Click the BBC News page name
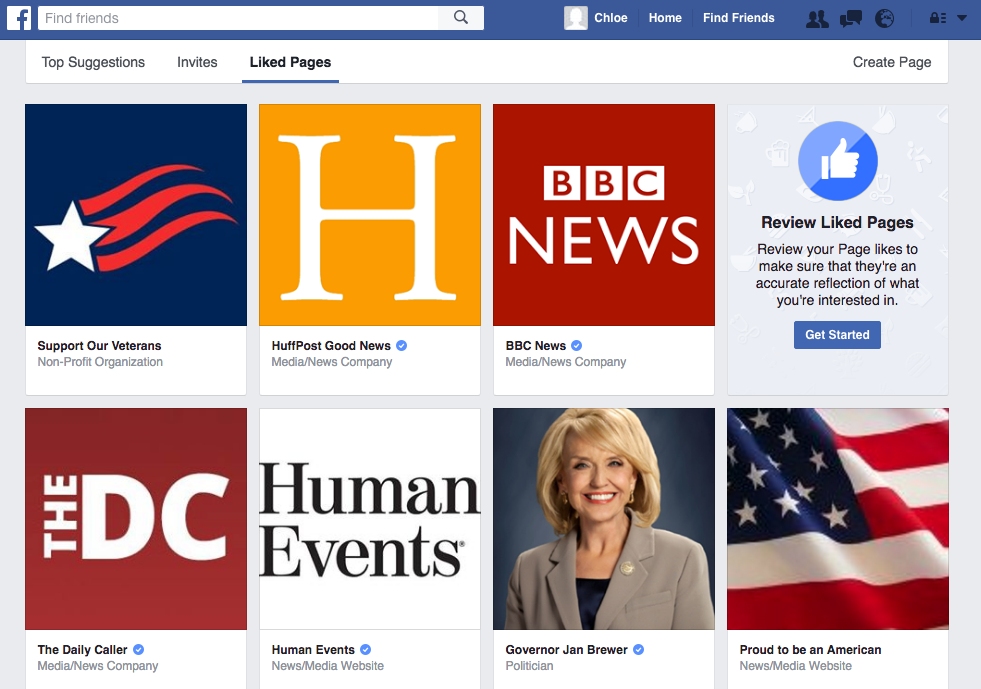This screenshot has height=689, width=981. (536, 345)
